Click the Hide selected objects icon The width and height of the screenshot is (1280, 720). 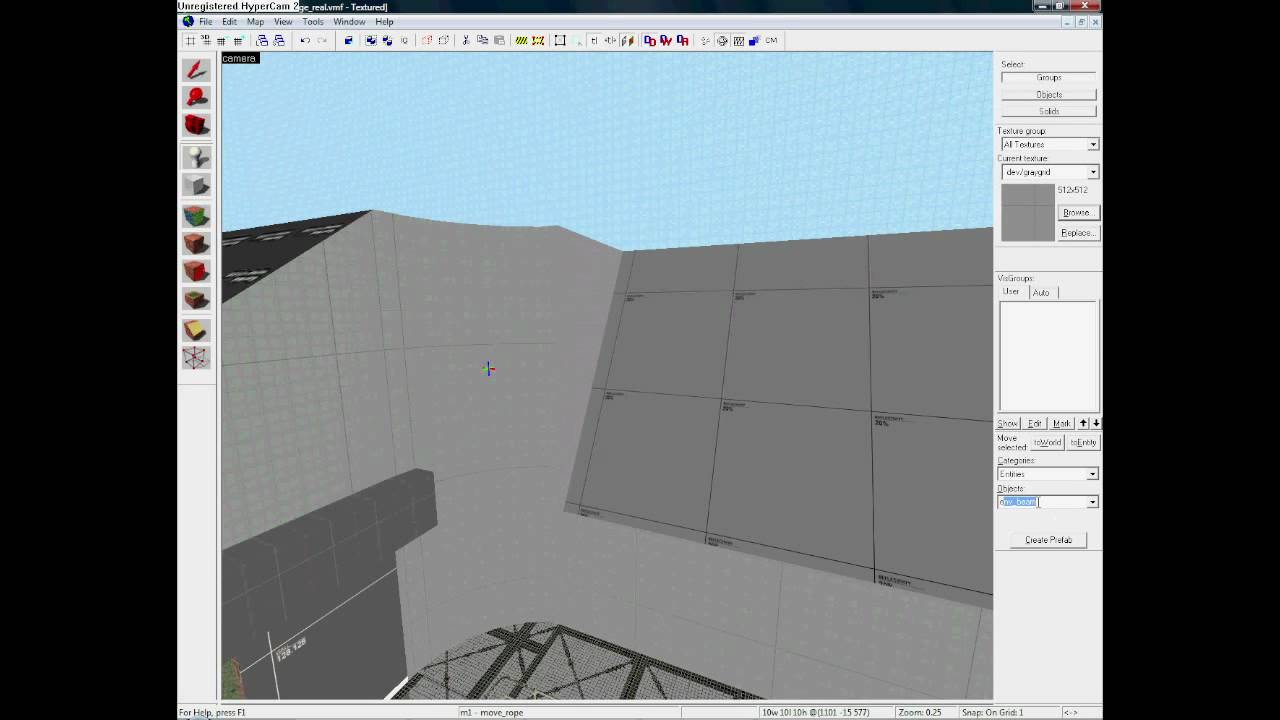[x=427, y=40]
